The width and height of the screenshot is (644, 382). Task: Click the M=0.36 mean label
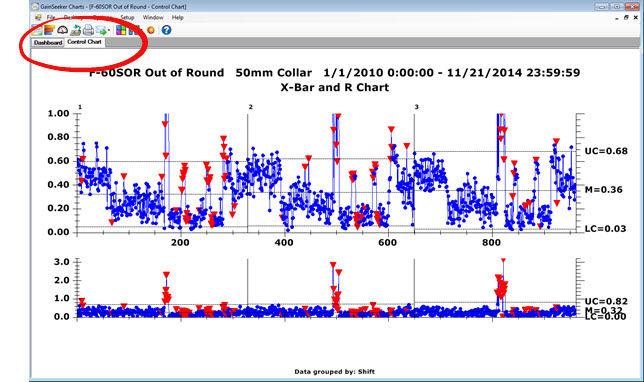pos(603,190)
